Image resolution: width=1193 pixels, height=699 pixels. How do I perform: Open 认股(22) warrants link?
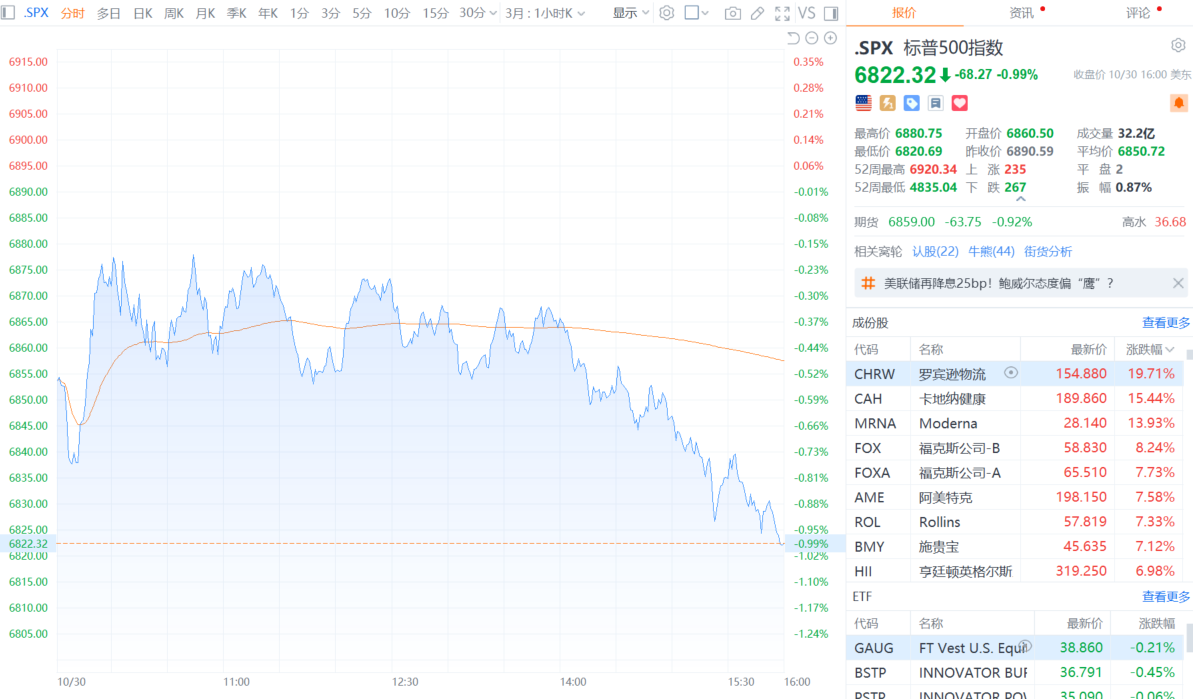[x=935, y=251]
